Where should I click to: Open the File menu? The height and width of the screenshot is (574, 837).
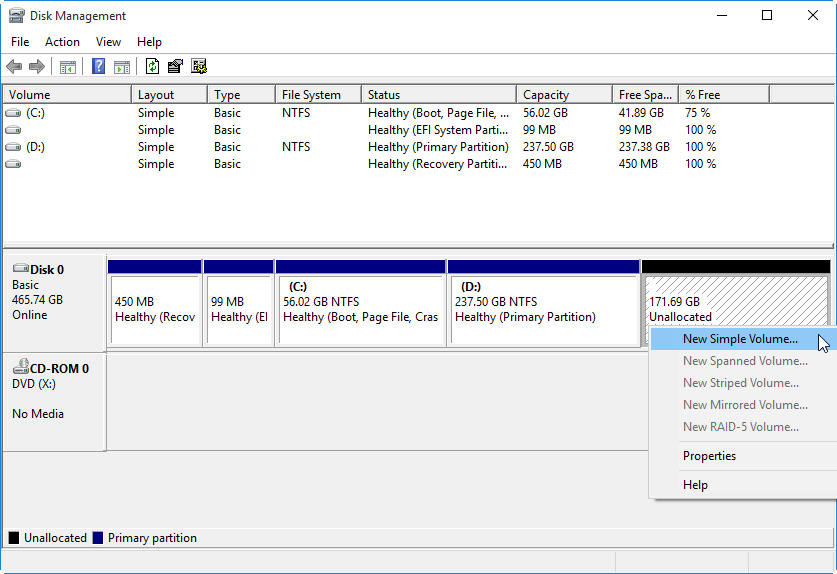point(20,42)
